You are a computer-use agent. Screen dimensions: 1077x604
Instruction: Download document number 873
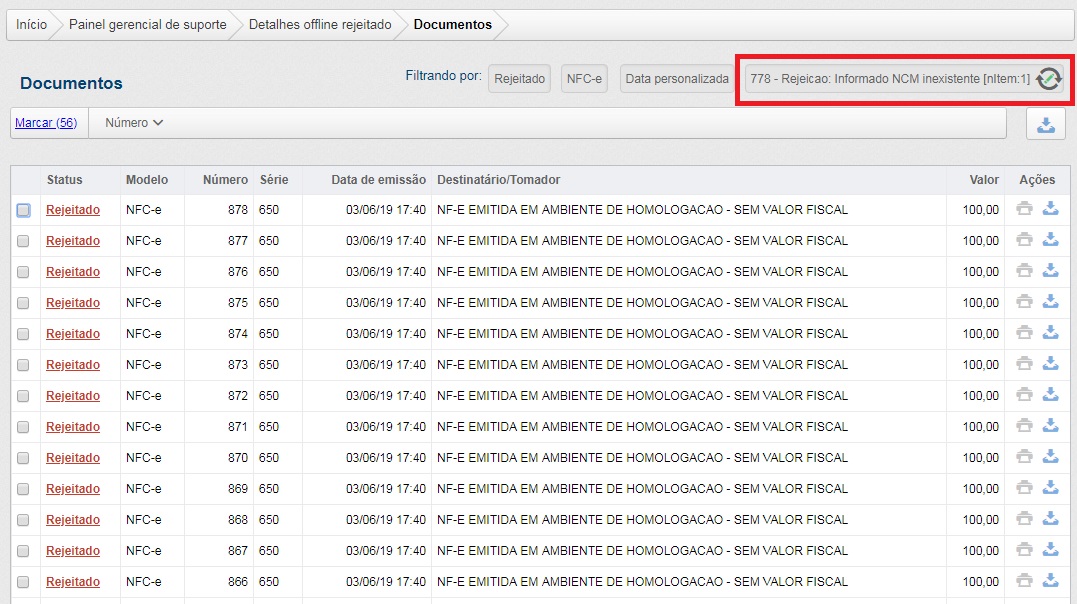pos(1050,364)
